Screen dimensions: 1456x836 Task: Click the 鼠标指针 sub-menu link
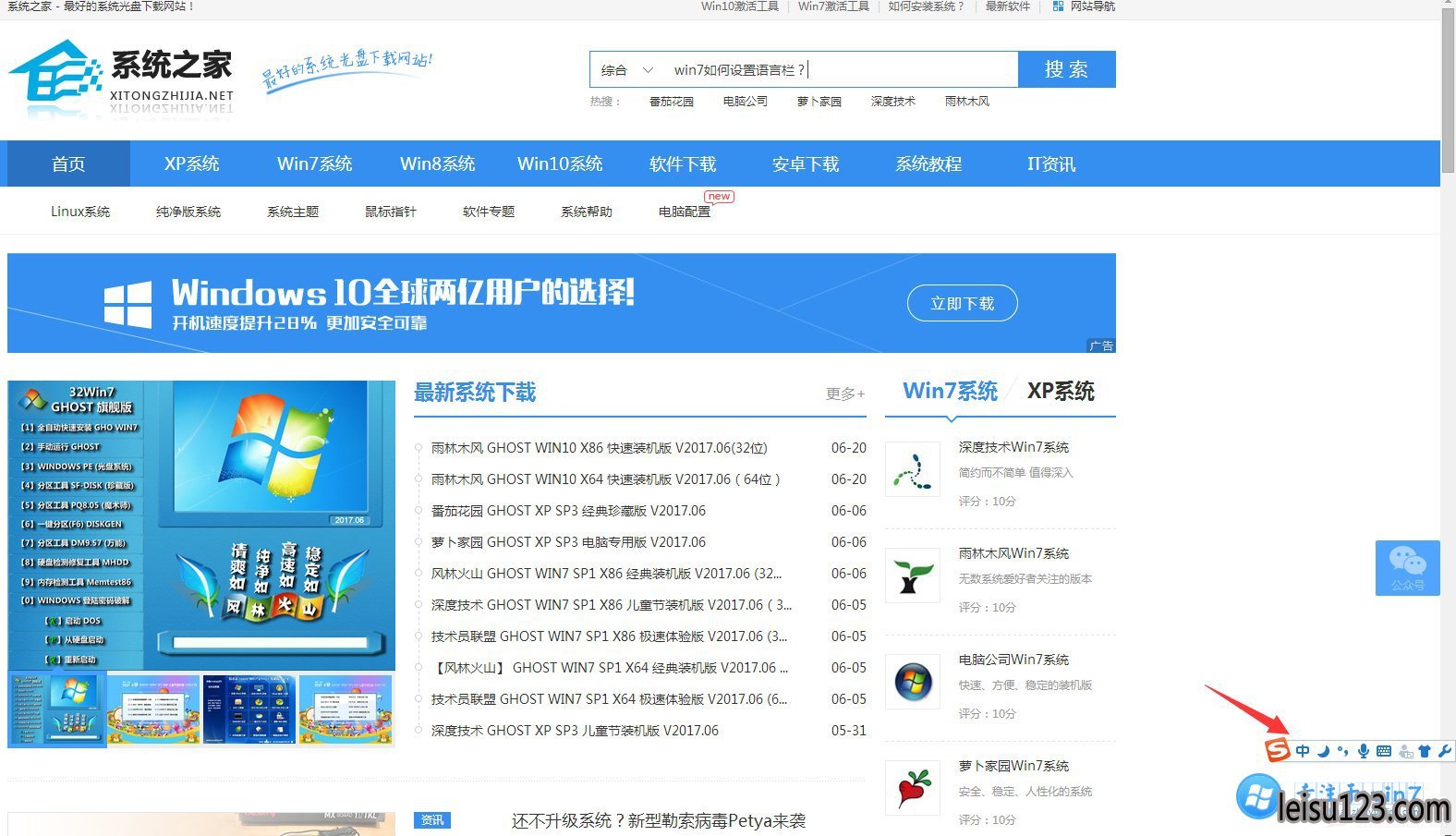[x=391, y=212]
